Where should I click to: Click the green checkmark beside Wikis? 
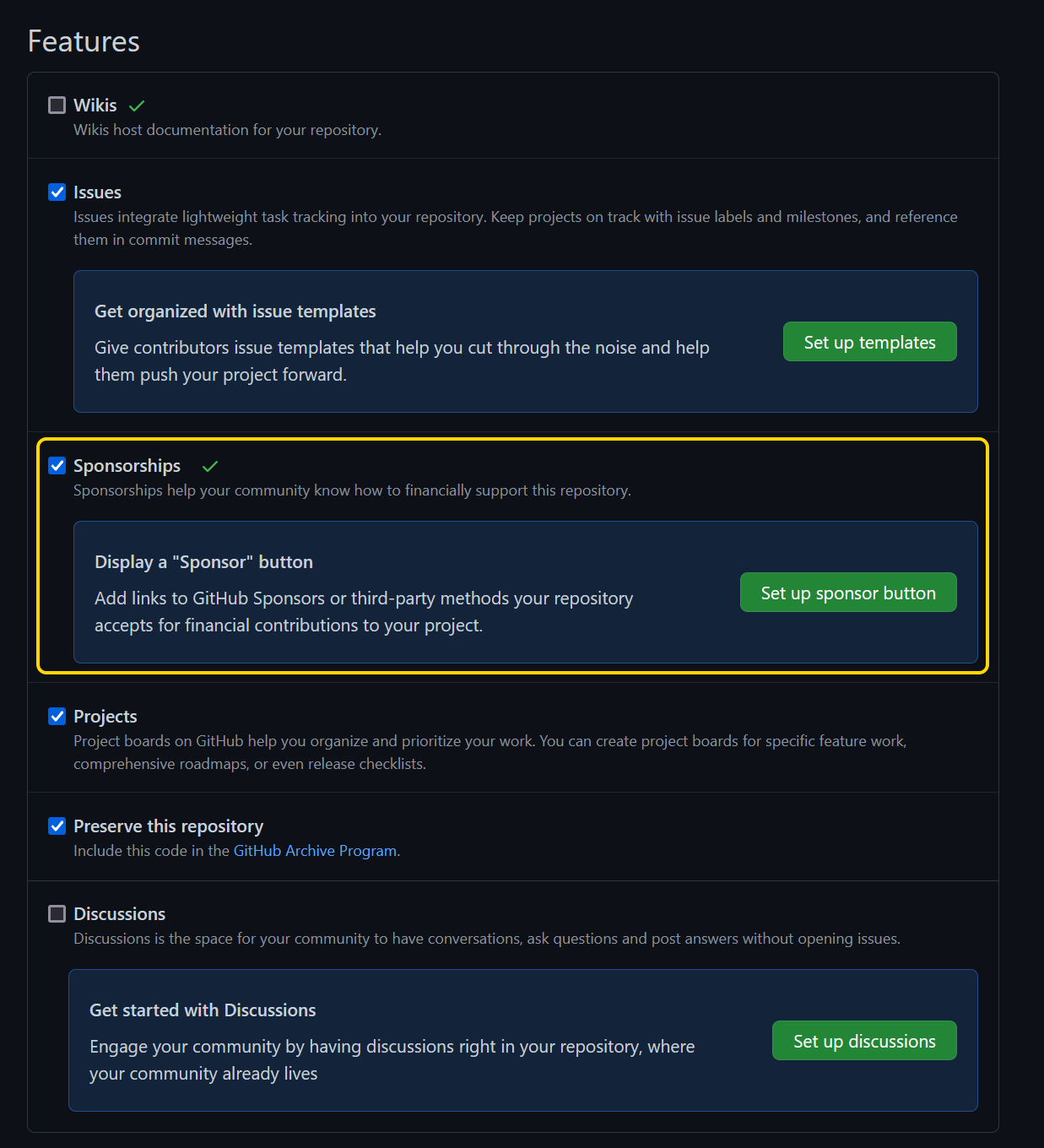(x=138, y=105)
